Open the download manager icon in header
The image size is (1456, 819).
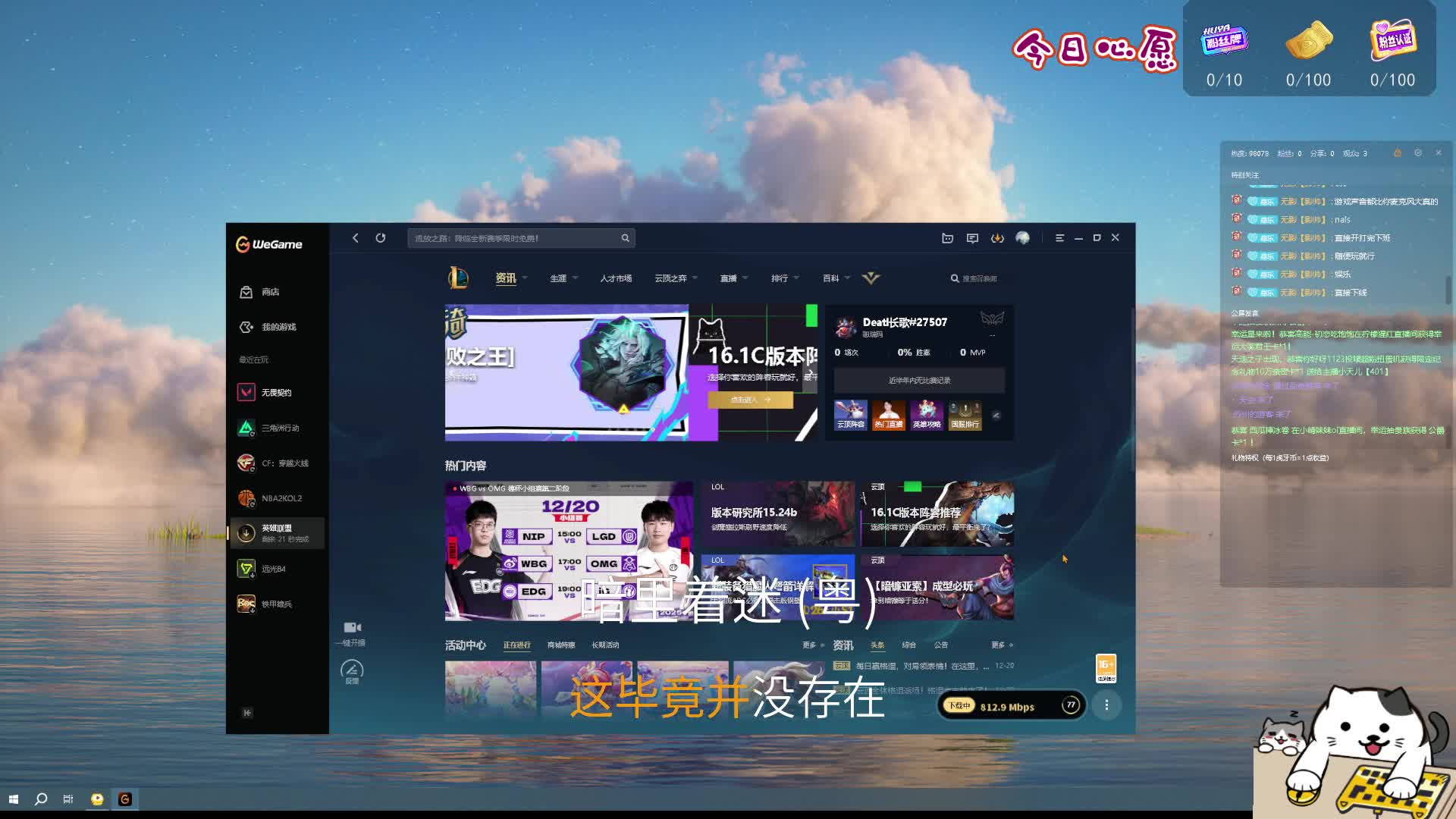point(997,238)
